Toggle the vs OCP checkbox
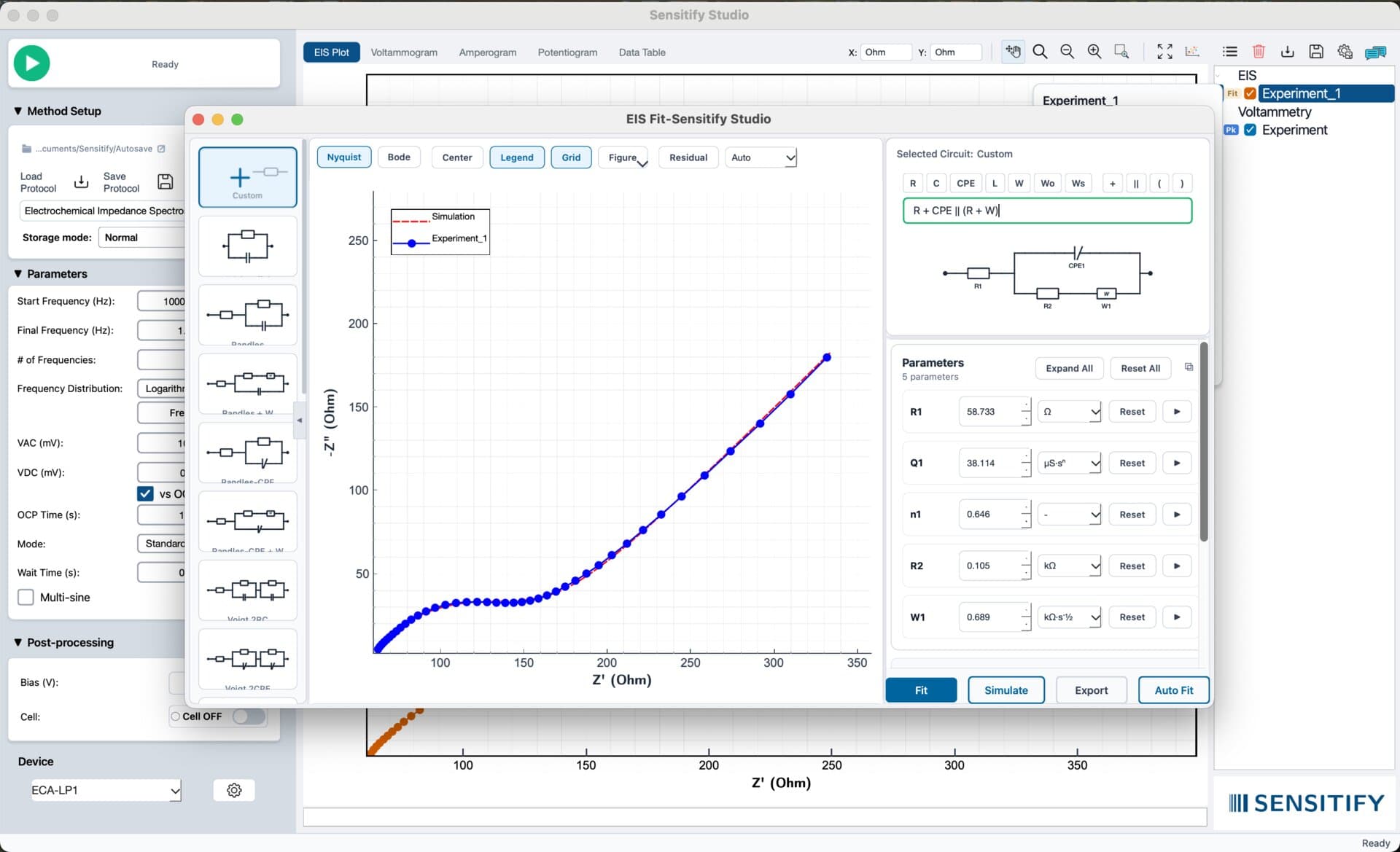This screenshot has height=852, width=1400. [145, 493]
